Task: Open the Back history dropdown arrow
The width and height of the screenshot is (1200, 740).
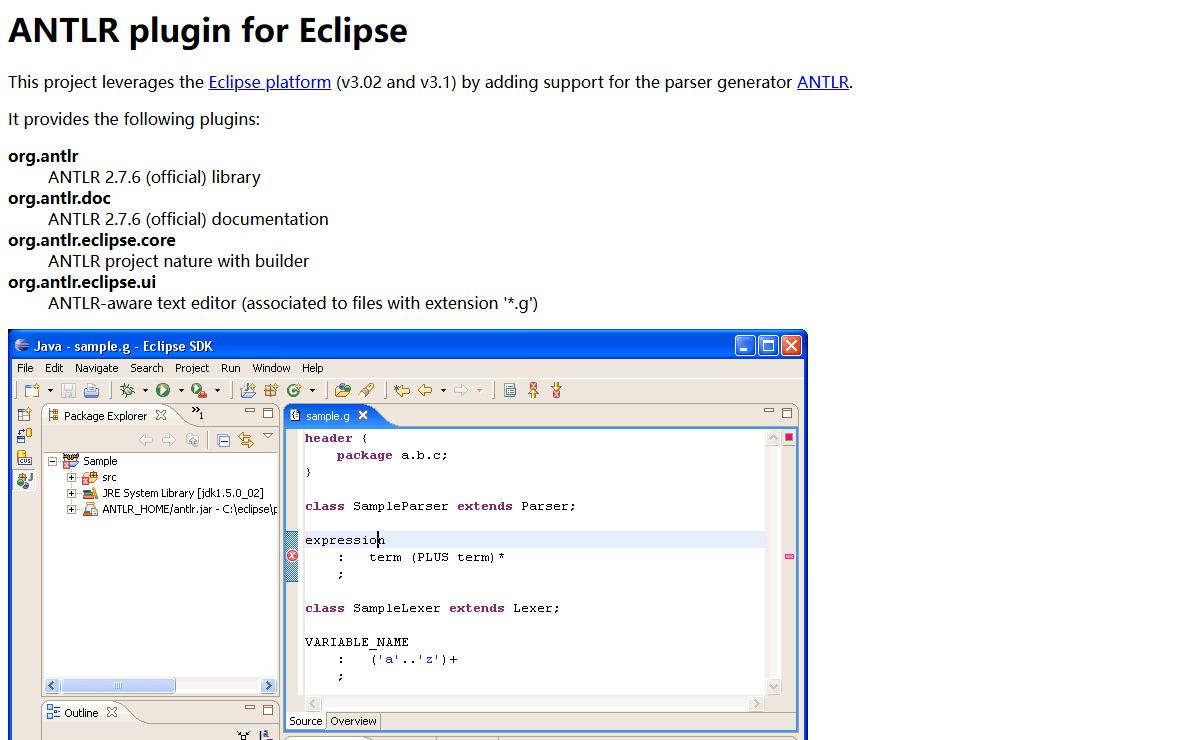Action: pos(443,390)
